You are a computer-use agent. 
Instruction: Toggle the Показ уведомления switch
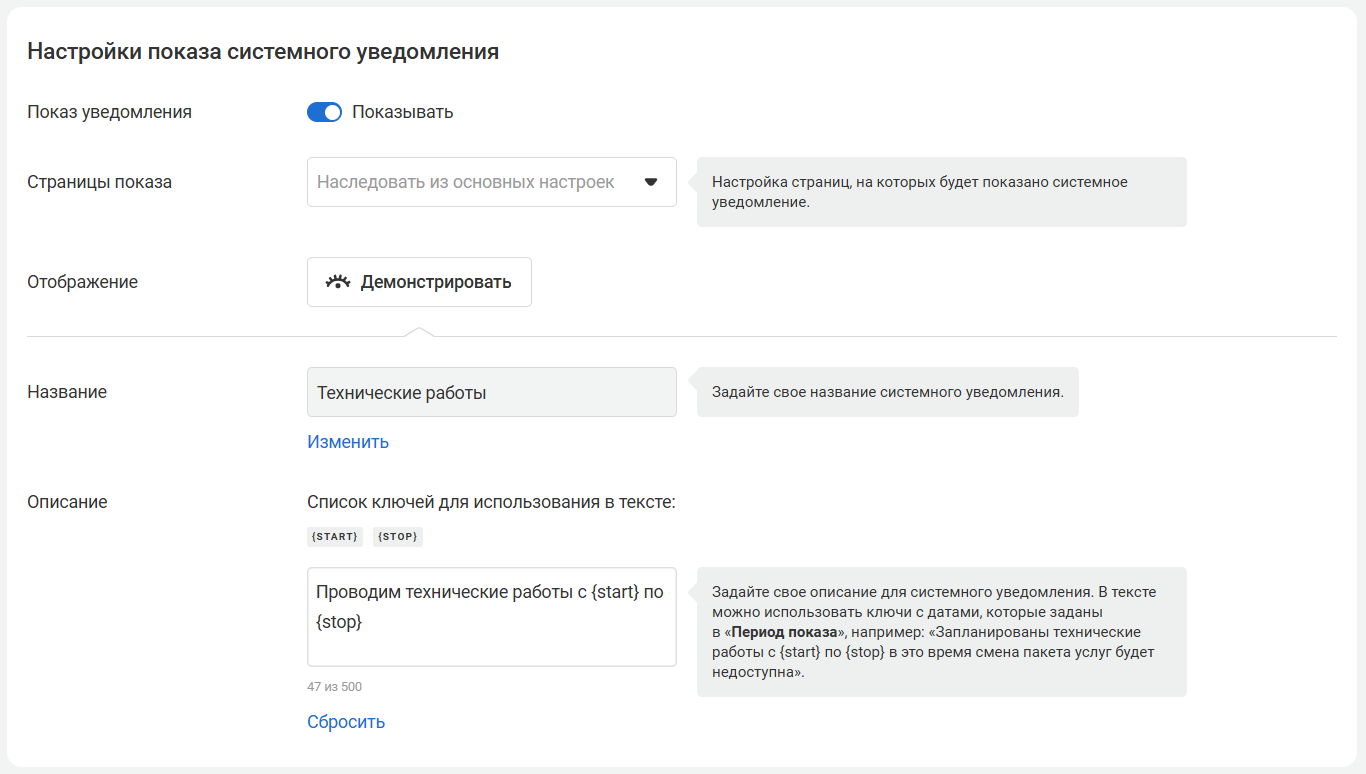pos(324,112)
